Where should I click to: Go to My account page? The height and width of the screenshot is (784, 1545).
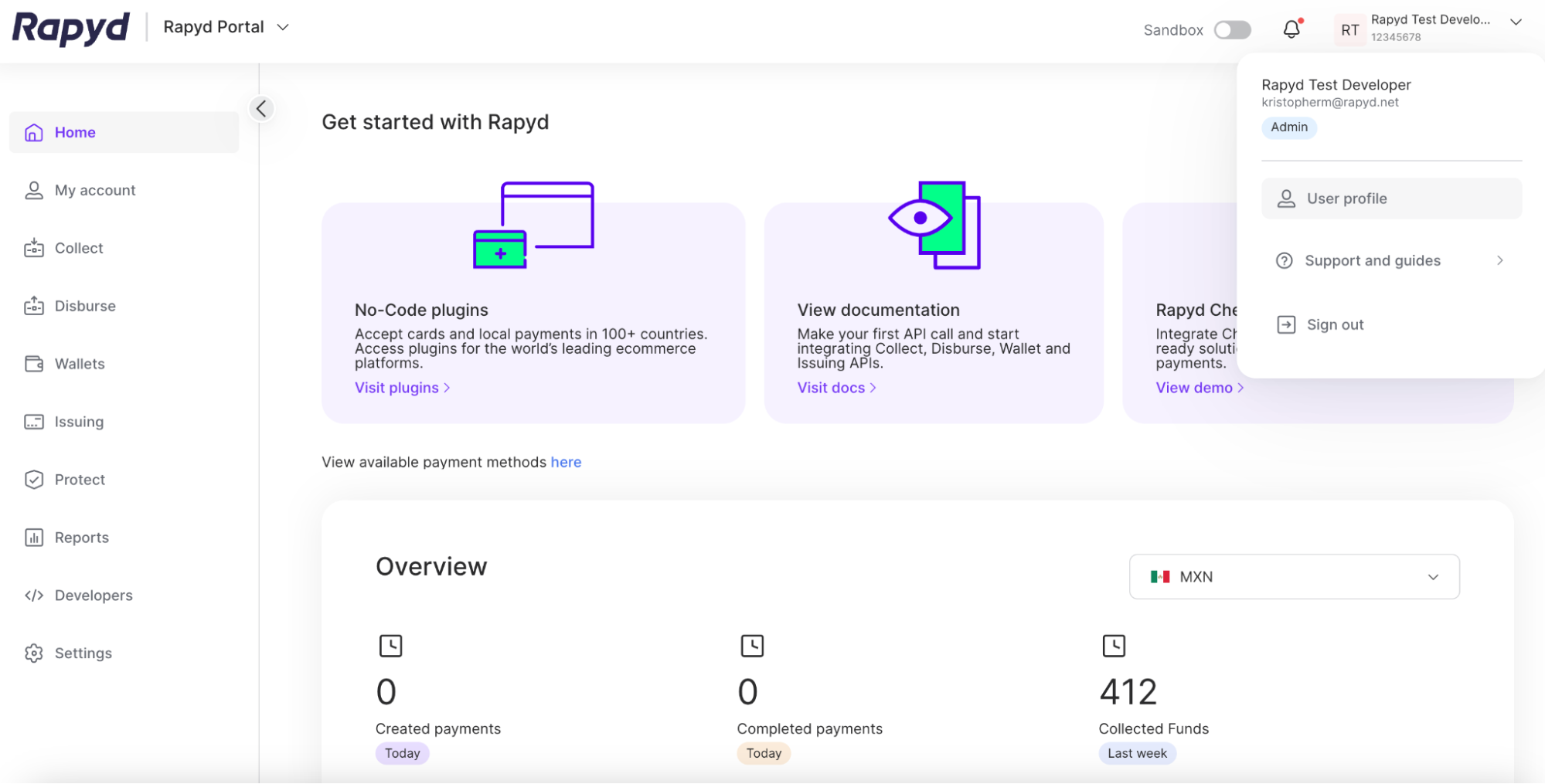click(x=94, y=191)
